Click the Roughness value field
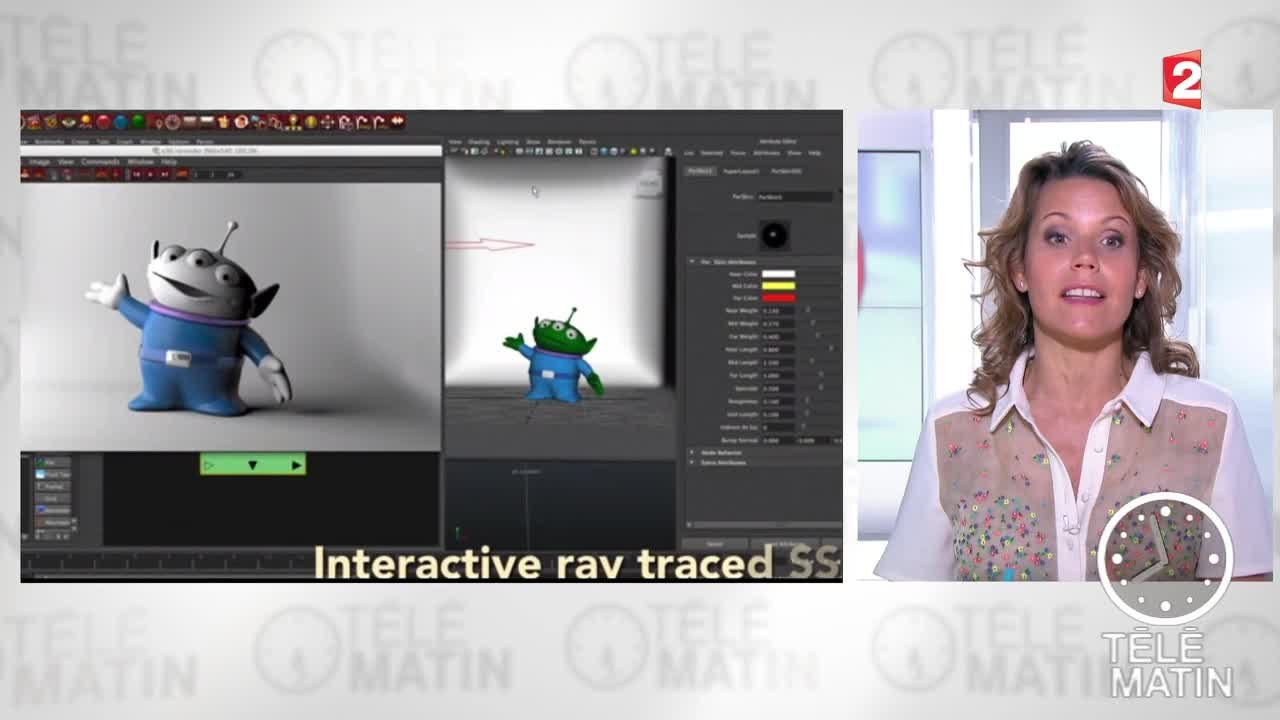The width and height of the screenshot is (1280, 720). pyautogui.click(x=778, y=401)
